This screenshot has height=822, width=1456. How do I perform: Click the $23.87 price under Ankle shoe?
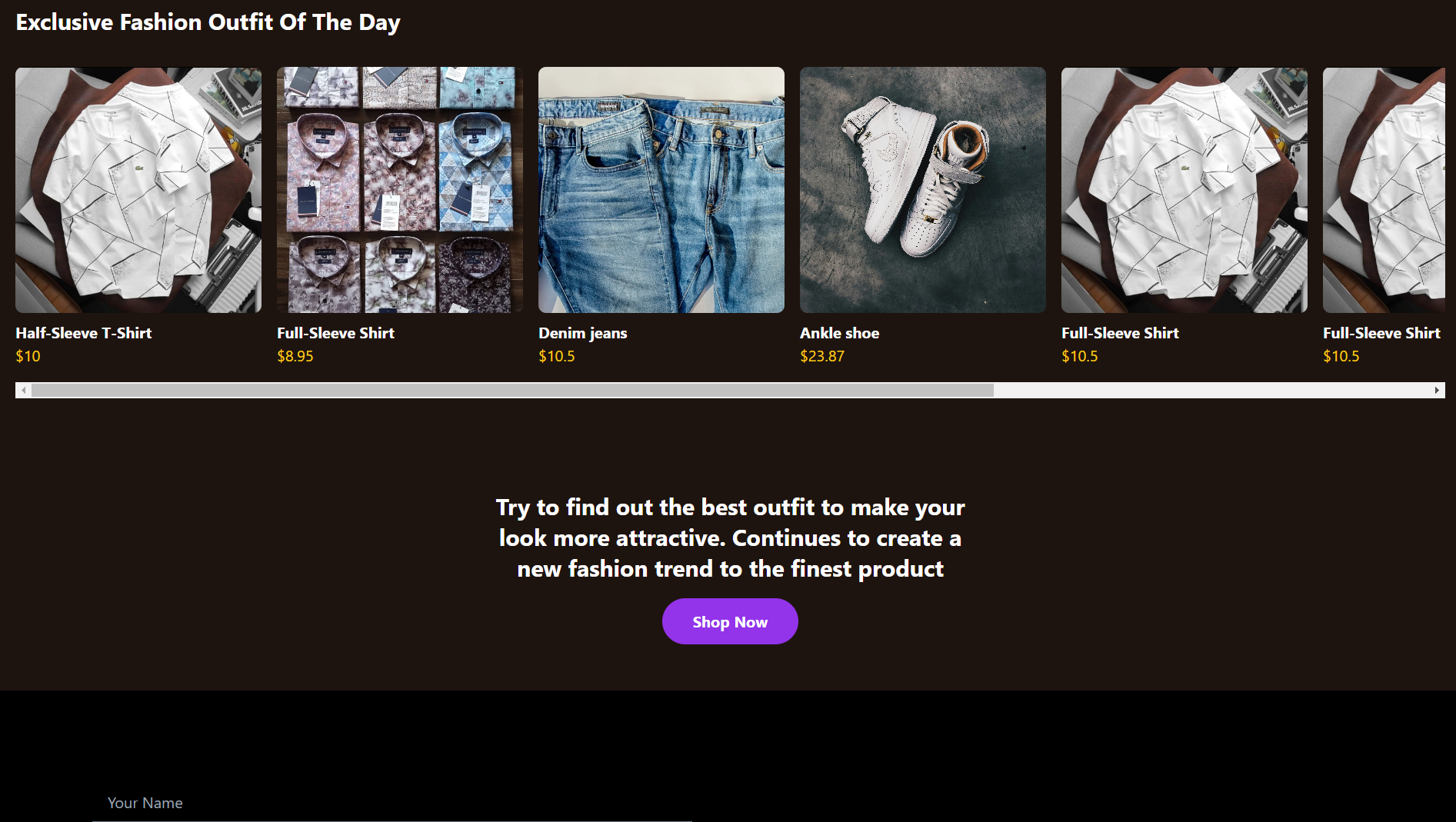(x=822, y=356)
